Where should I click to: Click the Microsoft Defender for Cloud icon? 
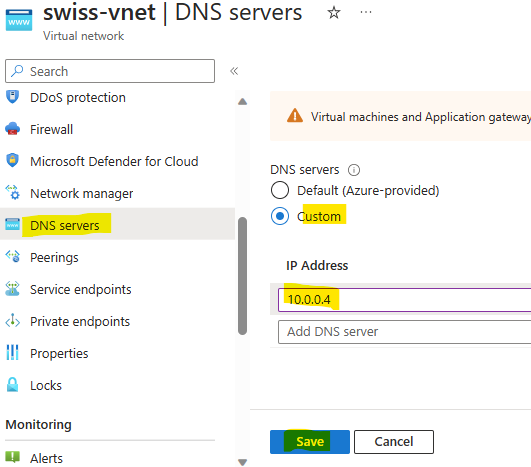13,161
